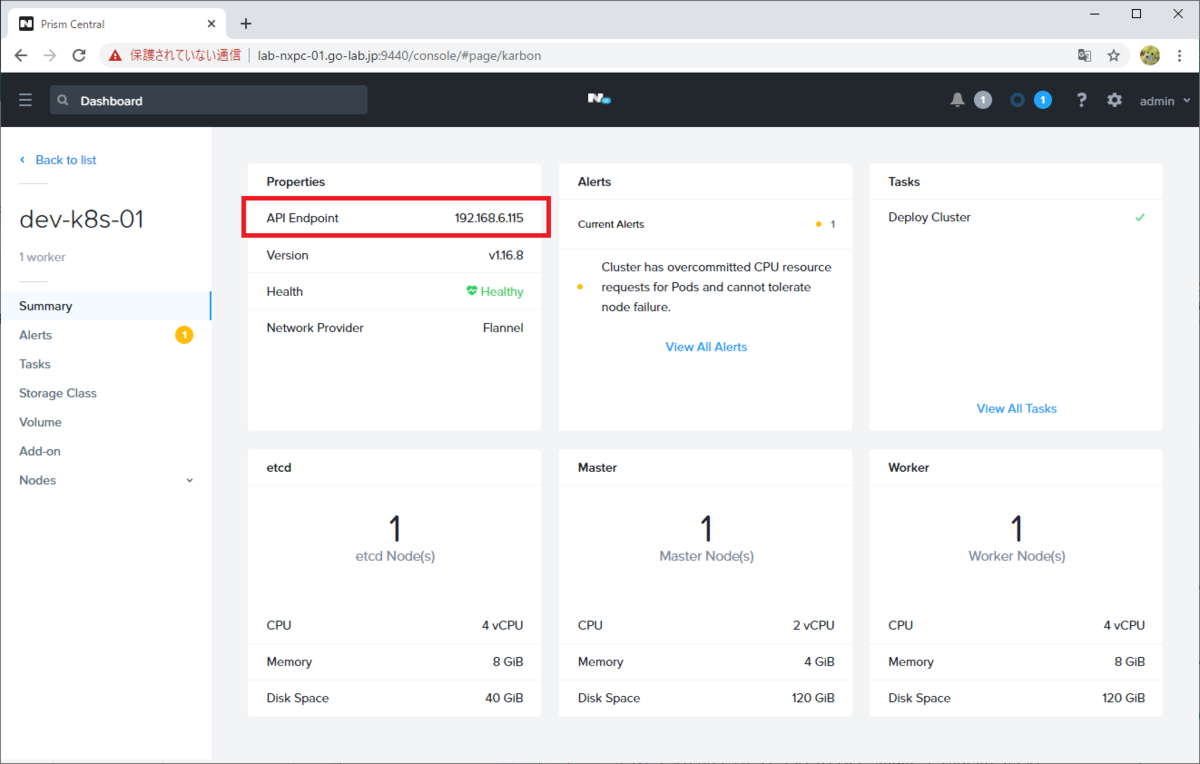Expand the admin user dropdown
The image size is (1200, 764).
click(x=1165, y=101)
